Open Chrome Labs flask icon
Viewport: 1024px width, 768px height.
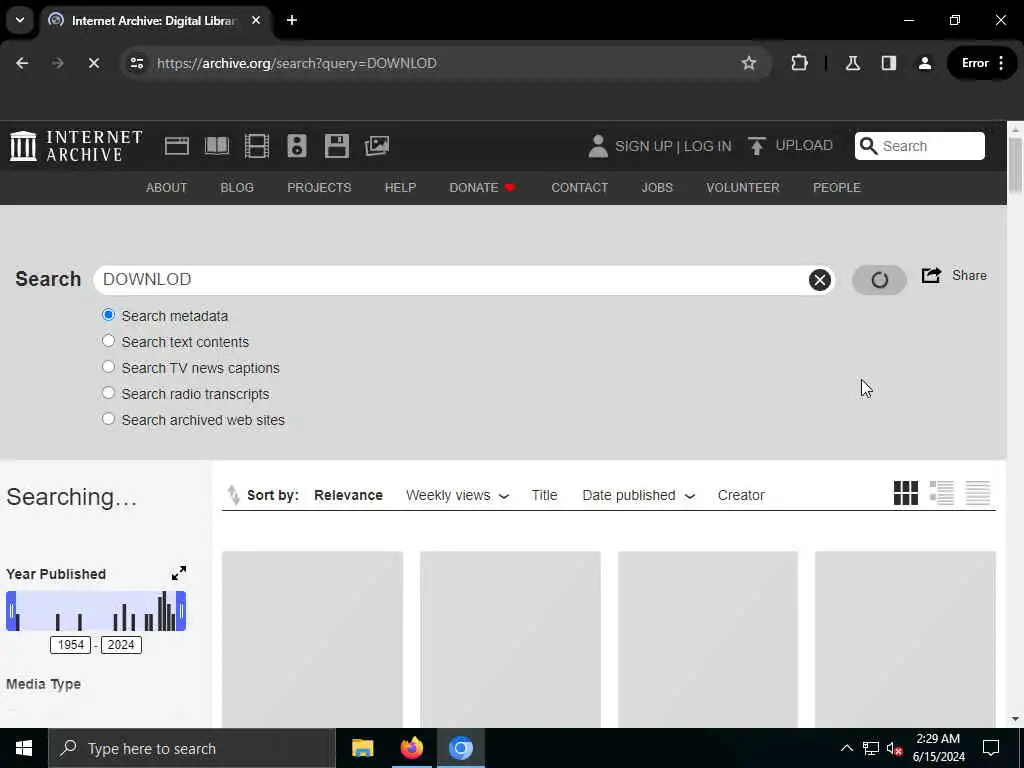tap(852, 63)
